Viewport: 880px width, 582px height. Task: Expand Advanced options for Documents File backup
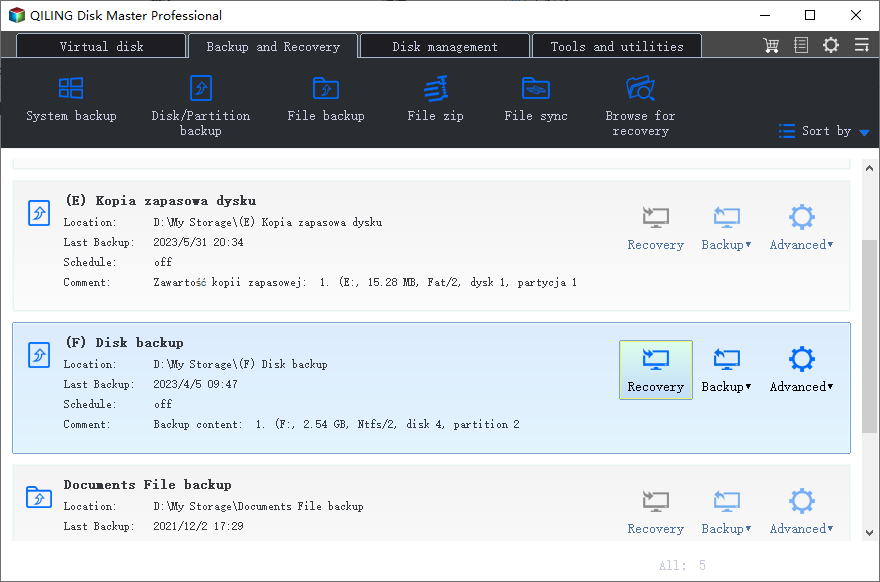click(x=801, y=512)
